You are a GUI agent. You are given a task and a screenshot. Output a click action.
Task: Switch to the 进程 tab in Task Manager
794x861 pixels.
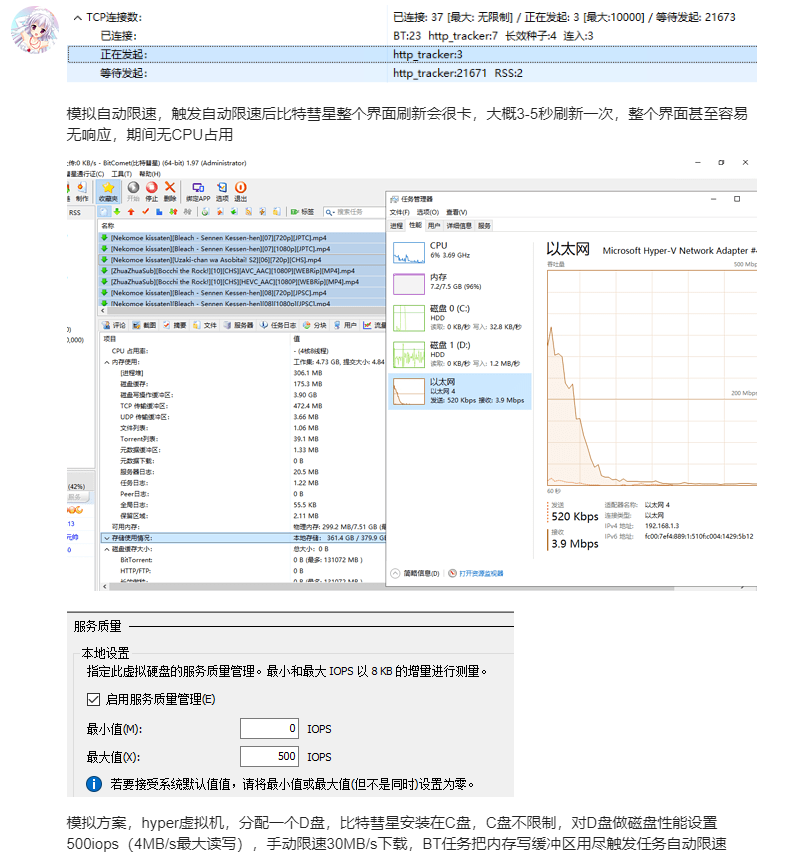tap(396, 226)
